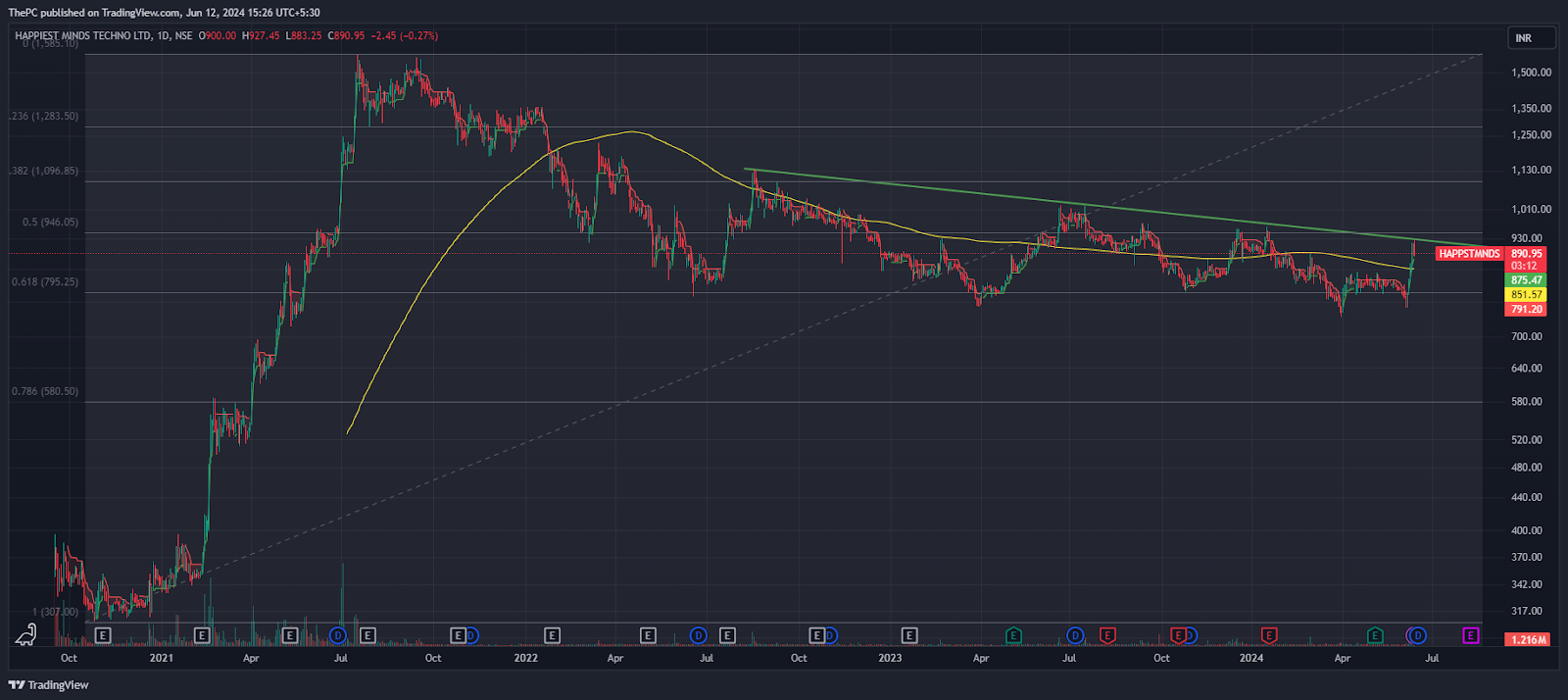Click the HAPPSTMNDS red price label

(1469, 254)
